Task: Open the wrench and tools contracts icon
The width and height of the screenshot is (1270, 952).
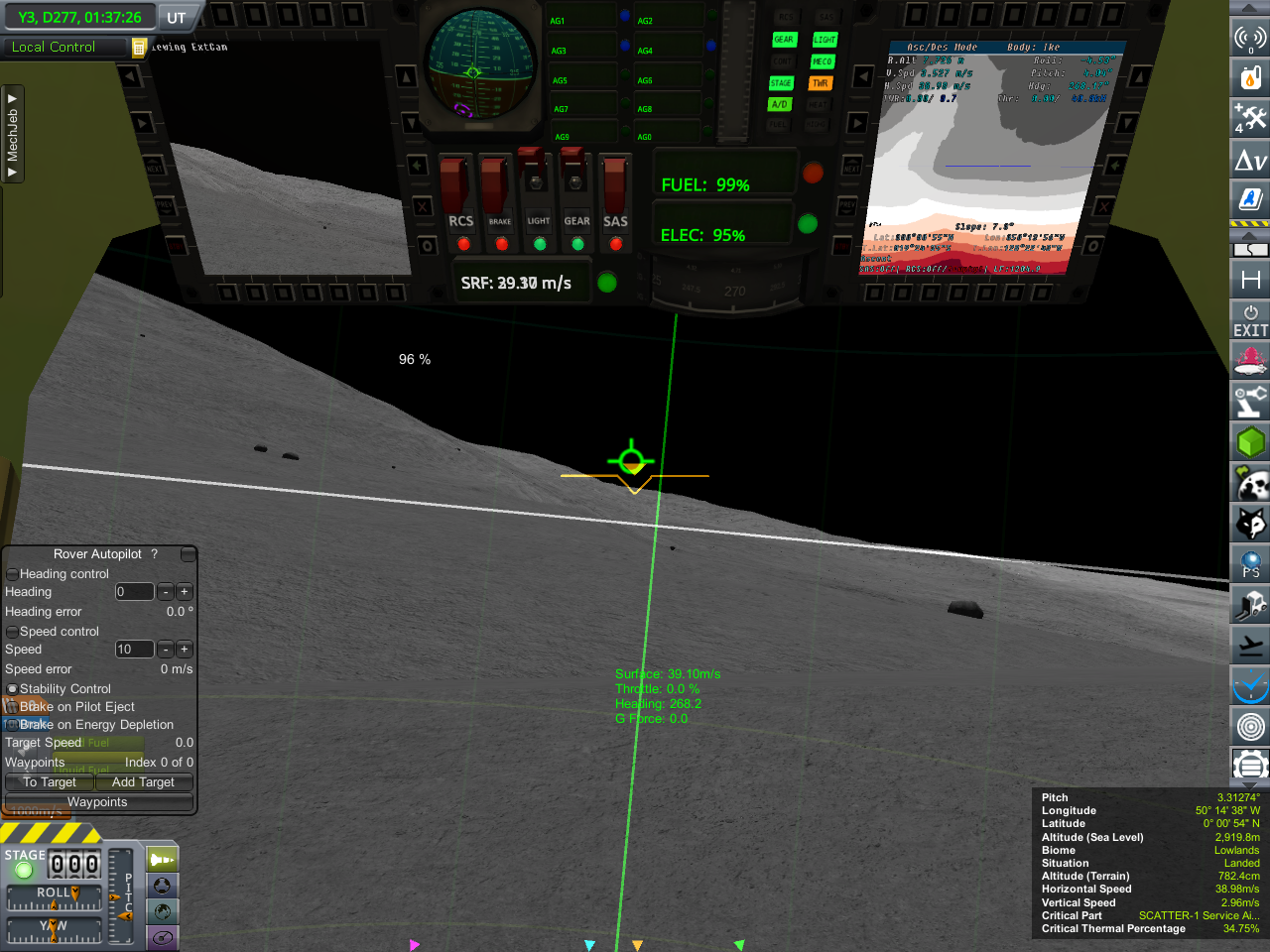Action: tap(1250, 117)
